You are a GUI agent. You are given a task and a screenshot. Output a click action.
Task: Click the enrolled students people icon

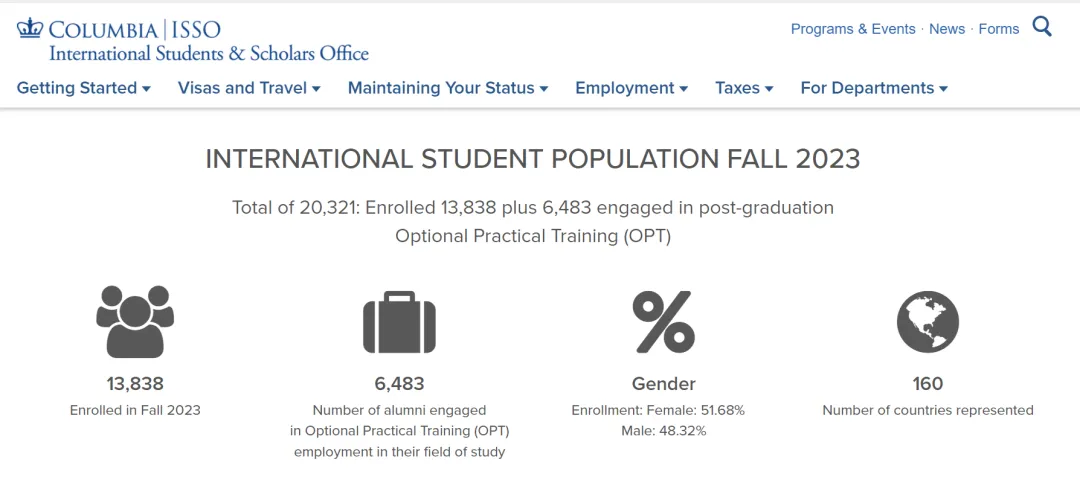(x=135, y=321)
